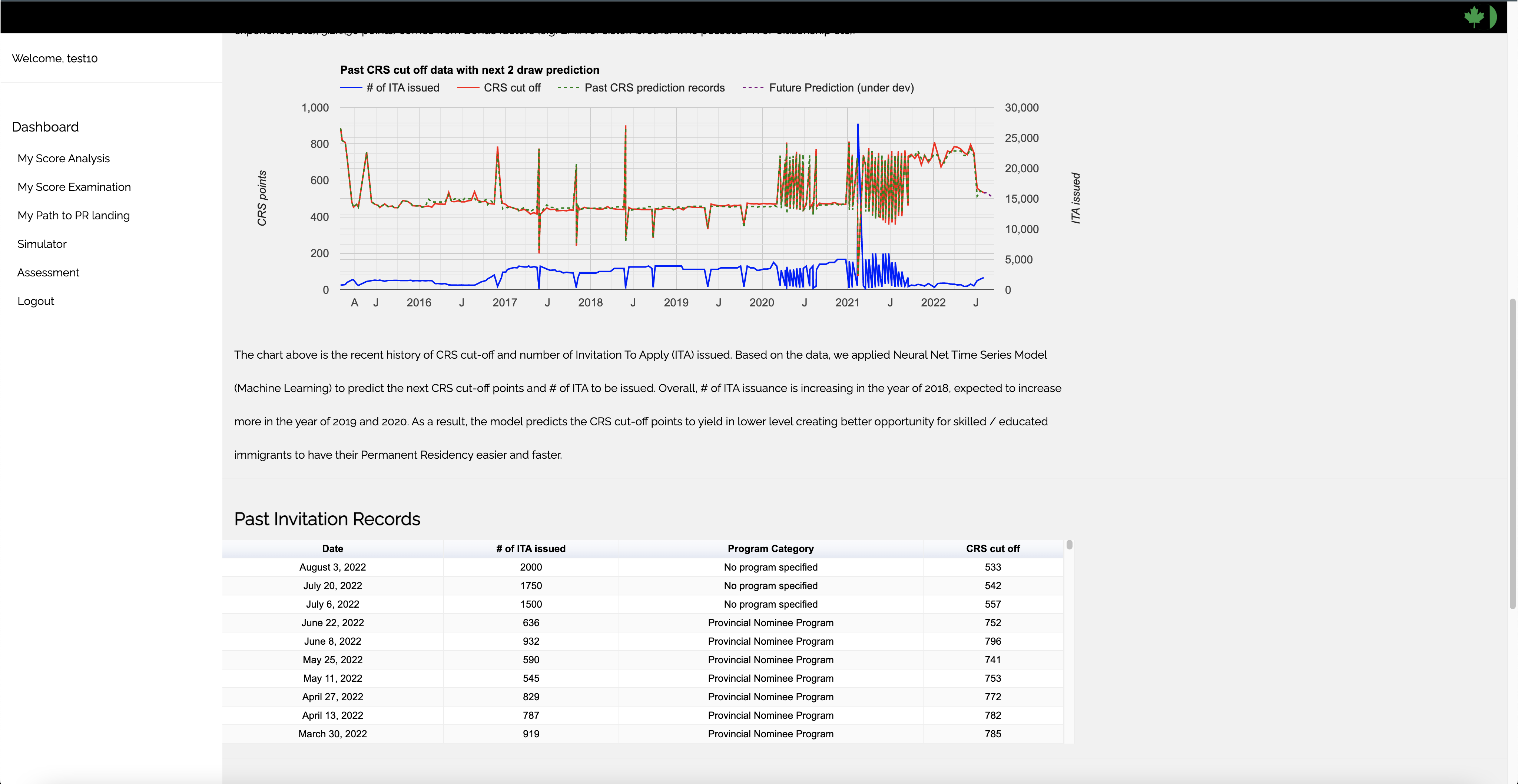Image resolution: width=1518 pixels, height=784 pixels.
Task: Sort table by '# of ITA issued' header
Action: [x=530, y=548]
